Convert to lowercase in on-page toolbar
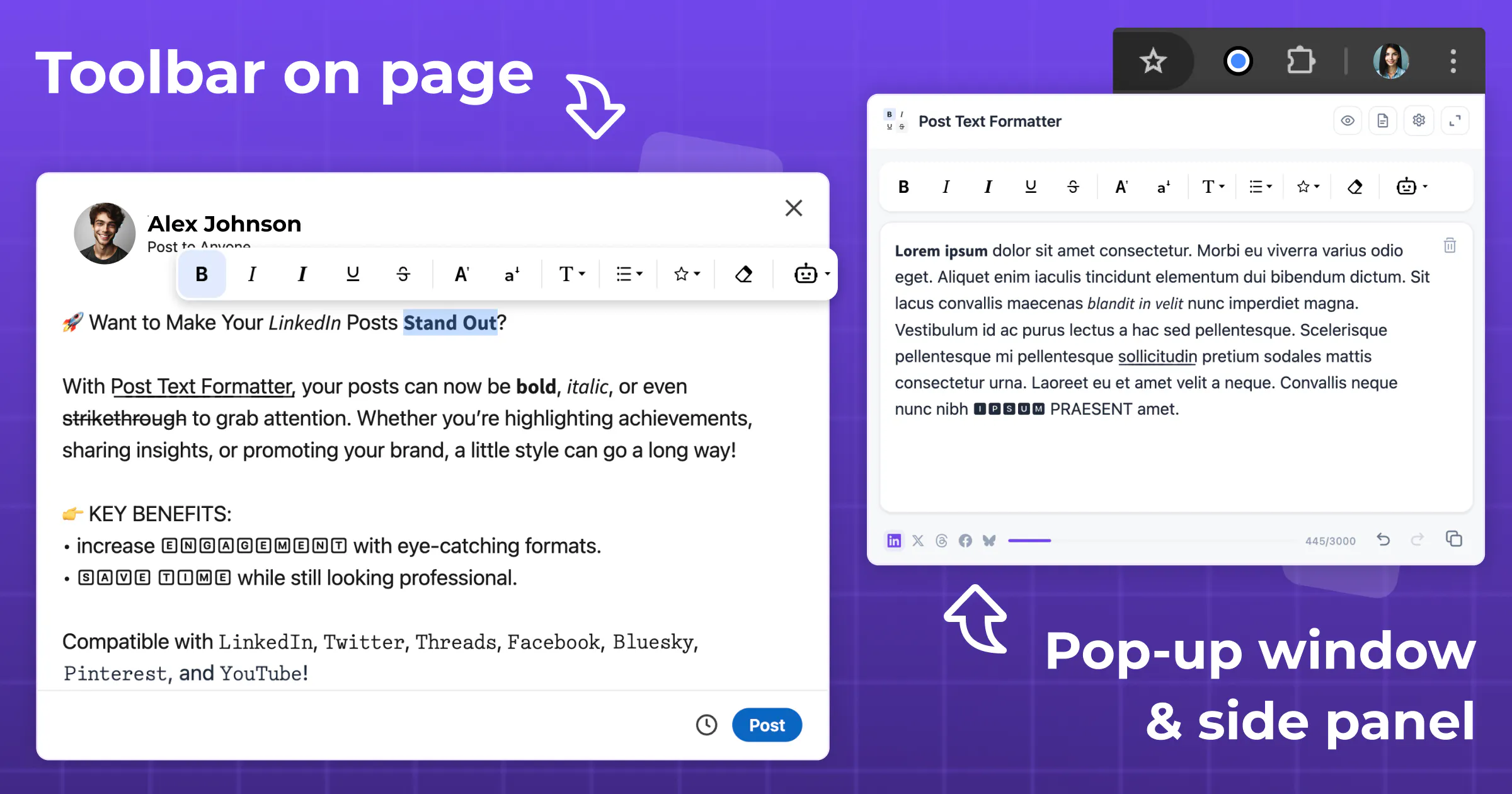Image resolution: width=1512 pixels, height=794 pixels. tap(512, 274)
